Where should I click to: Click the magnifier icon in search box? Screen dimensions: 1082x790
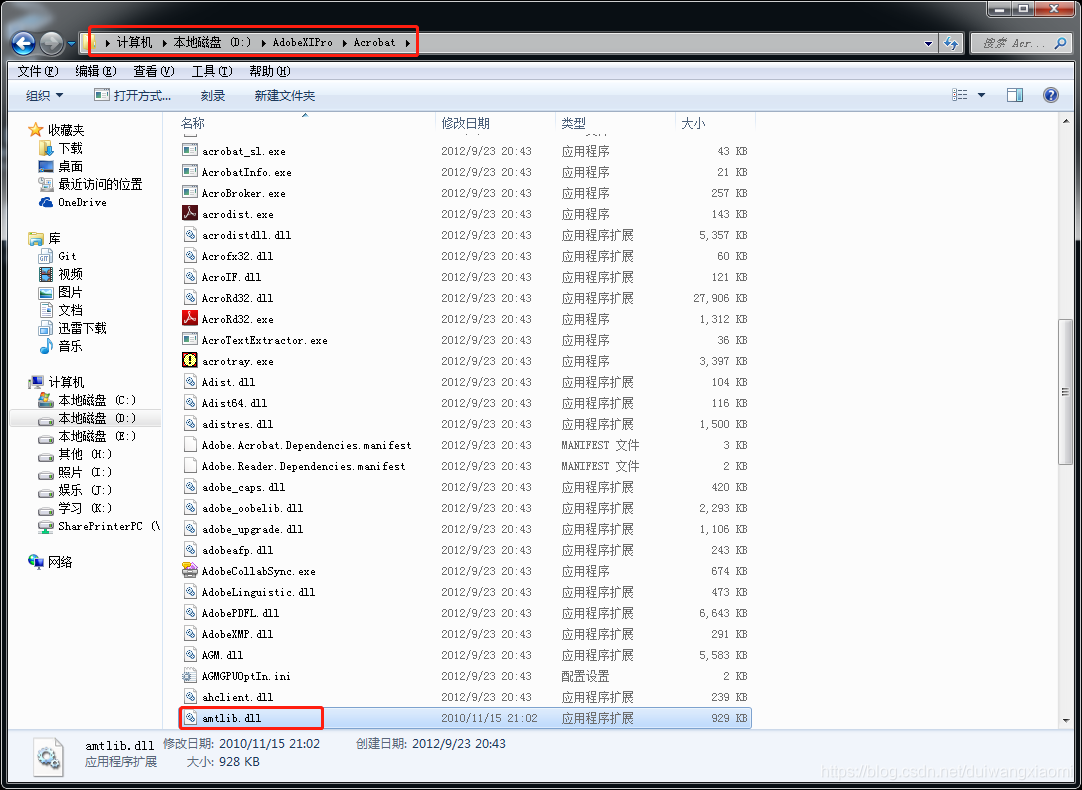tap(1060, 43)
